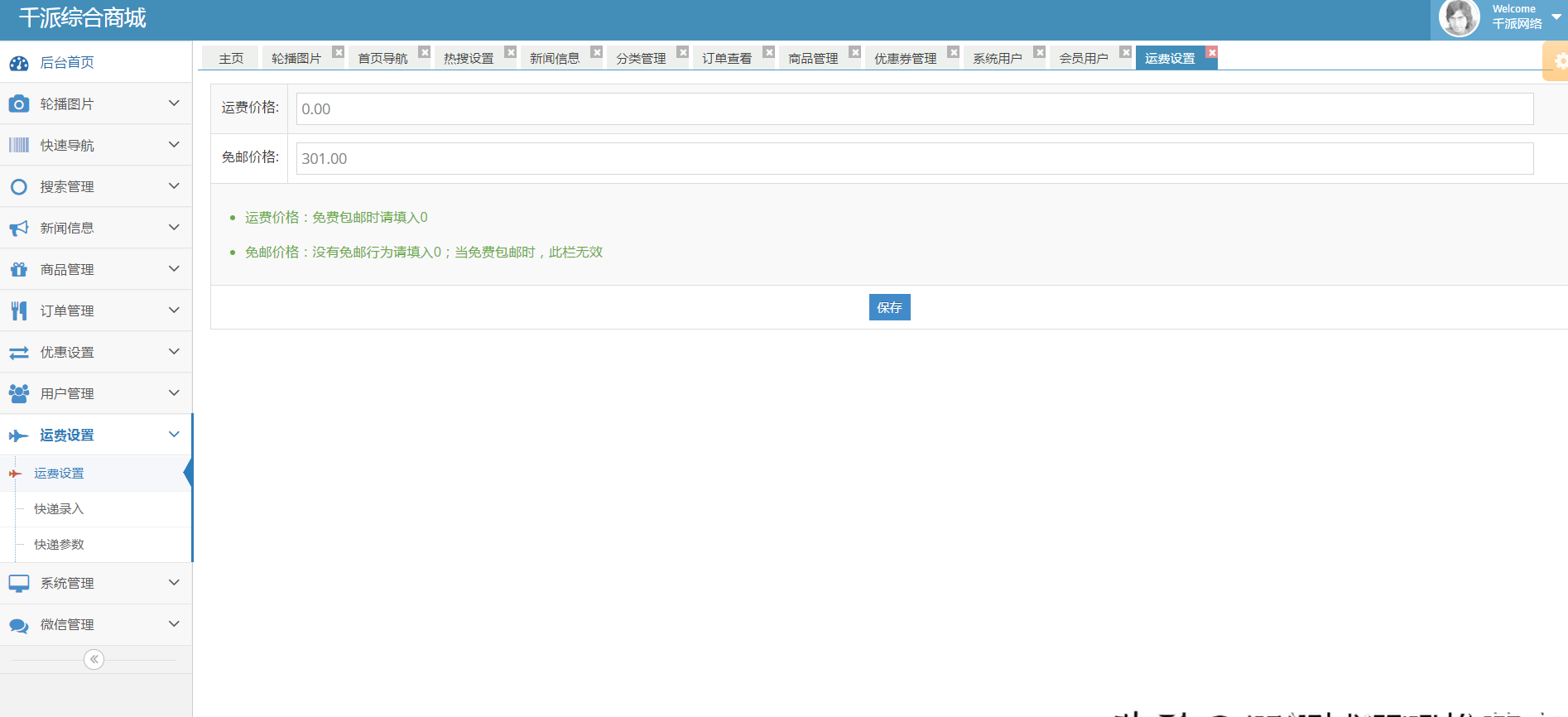The width and height of the screenshot is (1568, 717).
Task: Click the camera icon for 轮播图片
Action: 18,103
